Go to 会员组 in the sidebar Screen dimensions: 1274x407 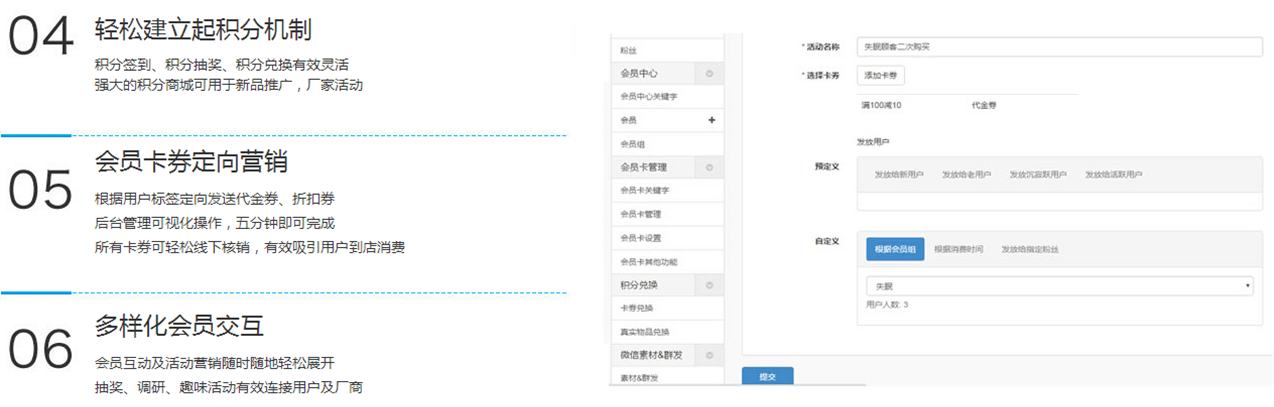[x=632, y=144]
